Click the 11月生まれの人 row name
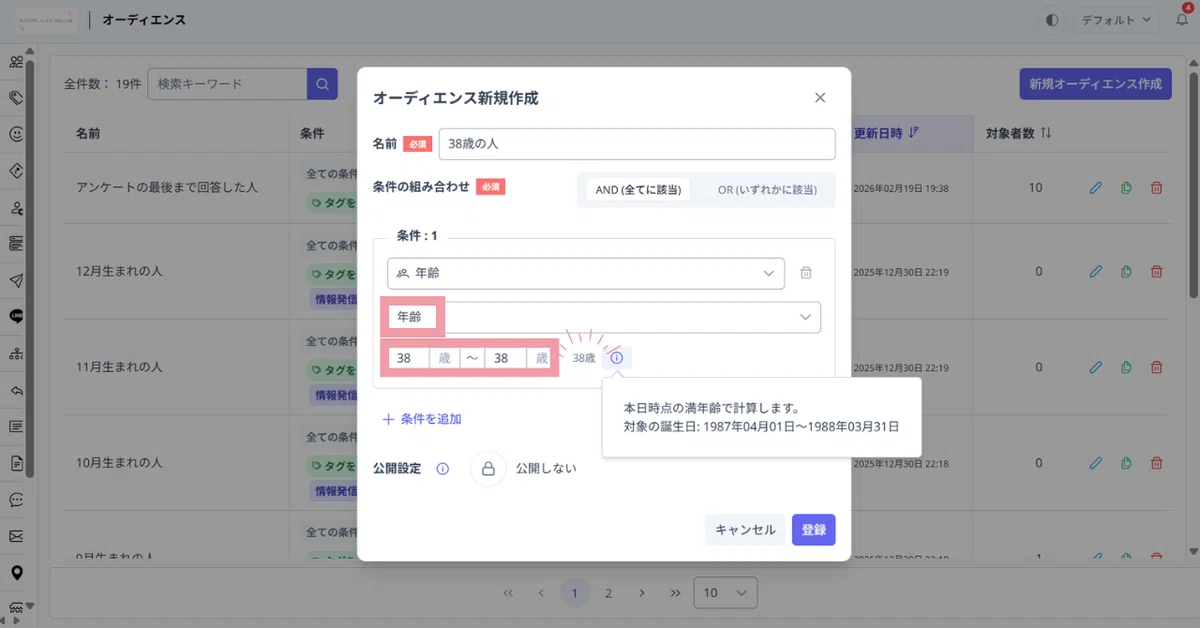1200x628 pixels. pos(119,367)
